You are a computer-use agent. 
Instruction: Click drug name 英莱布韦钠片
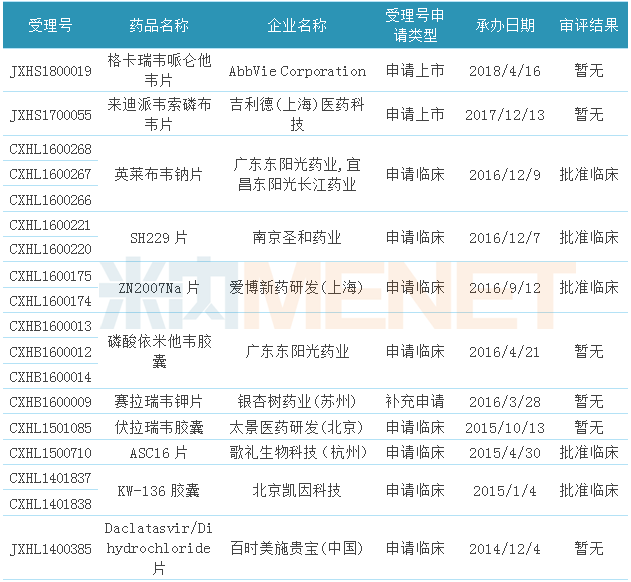pos(159,174)
